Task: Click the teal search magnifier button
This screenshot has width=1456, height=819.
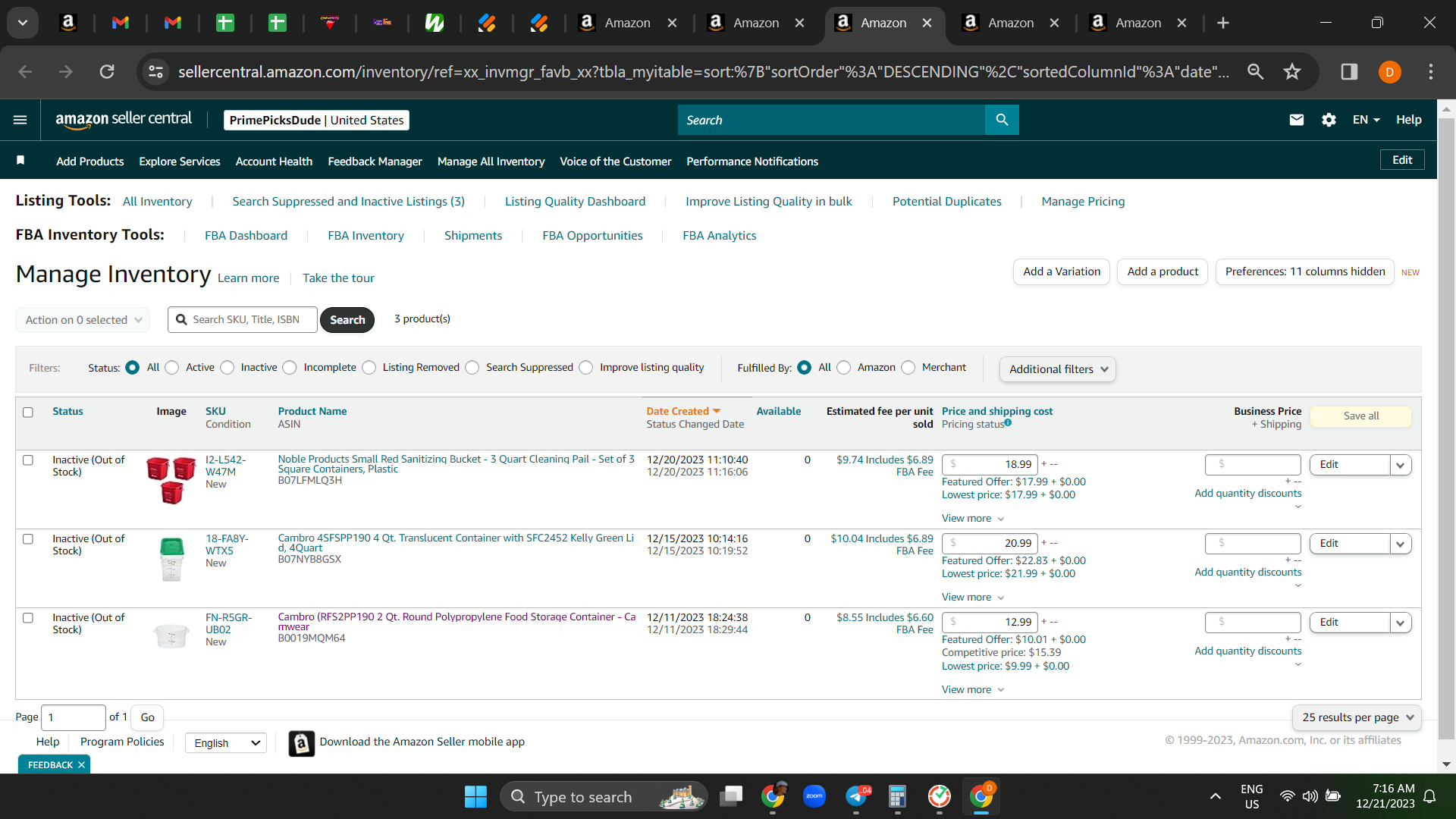Action: pos(1002,120)
